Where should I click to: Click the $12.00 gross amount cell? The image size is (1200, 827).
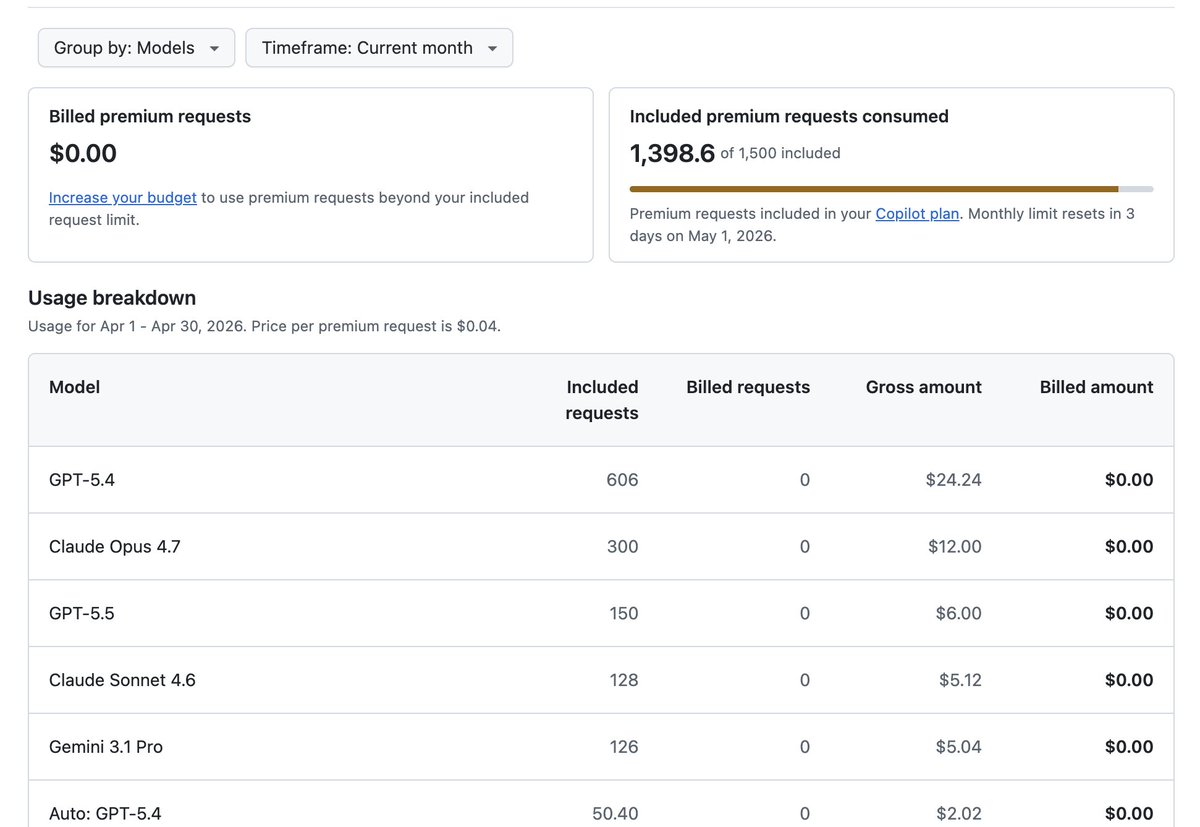point(955,547)
